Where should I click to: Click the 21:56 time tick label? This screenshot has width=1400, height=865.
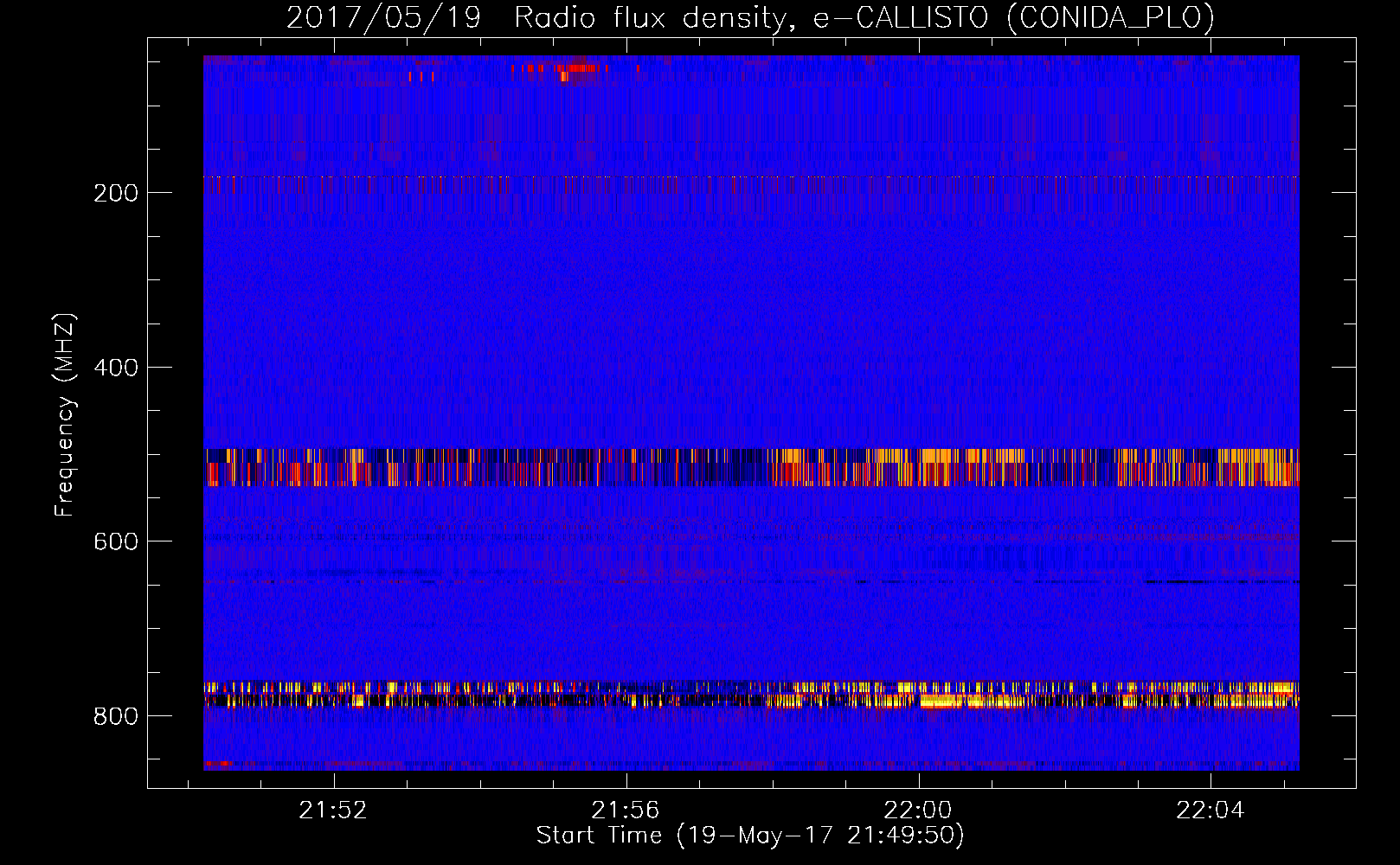click(x=626, y=810)
